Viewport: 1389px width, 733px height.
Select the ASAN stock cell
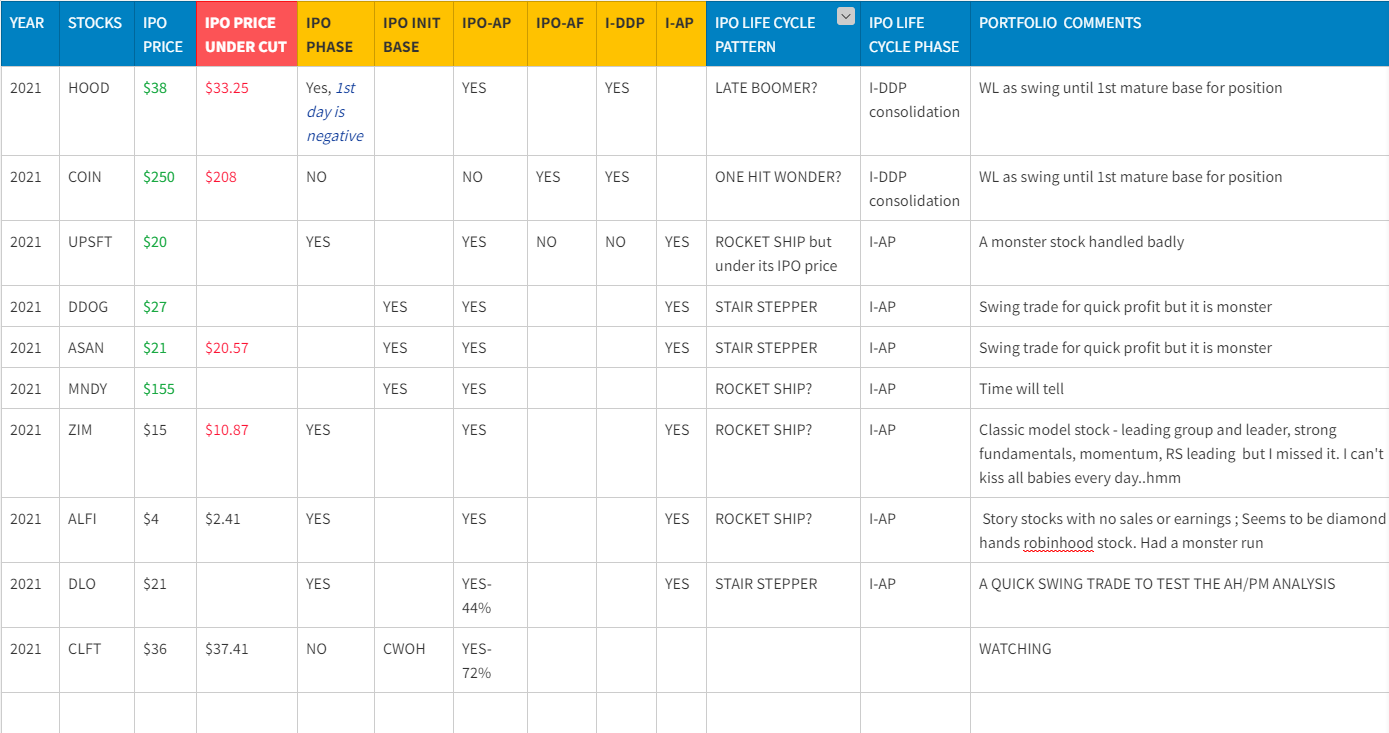point(97,347)
